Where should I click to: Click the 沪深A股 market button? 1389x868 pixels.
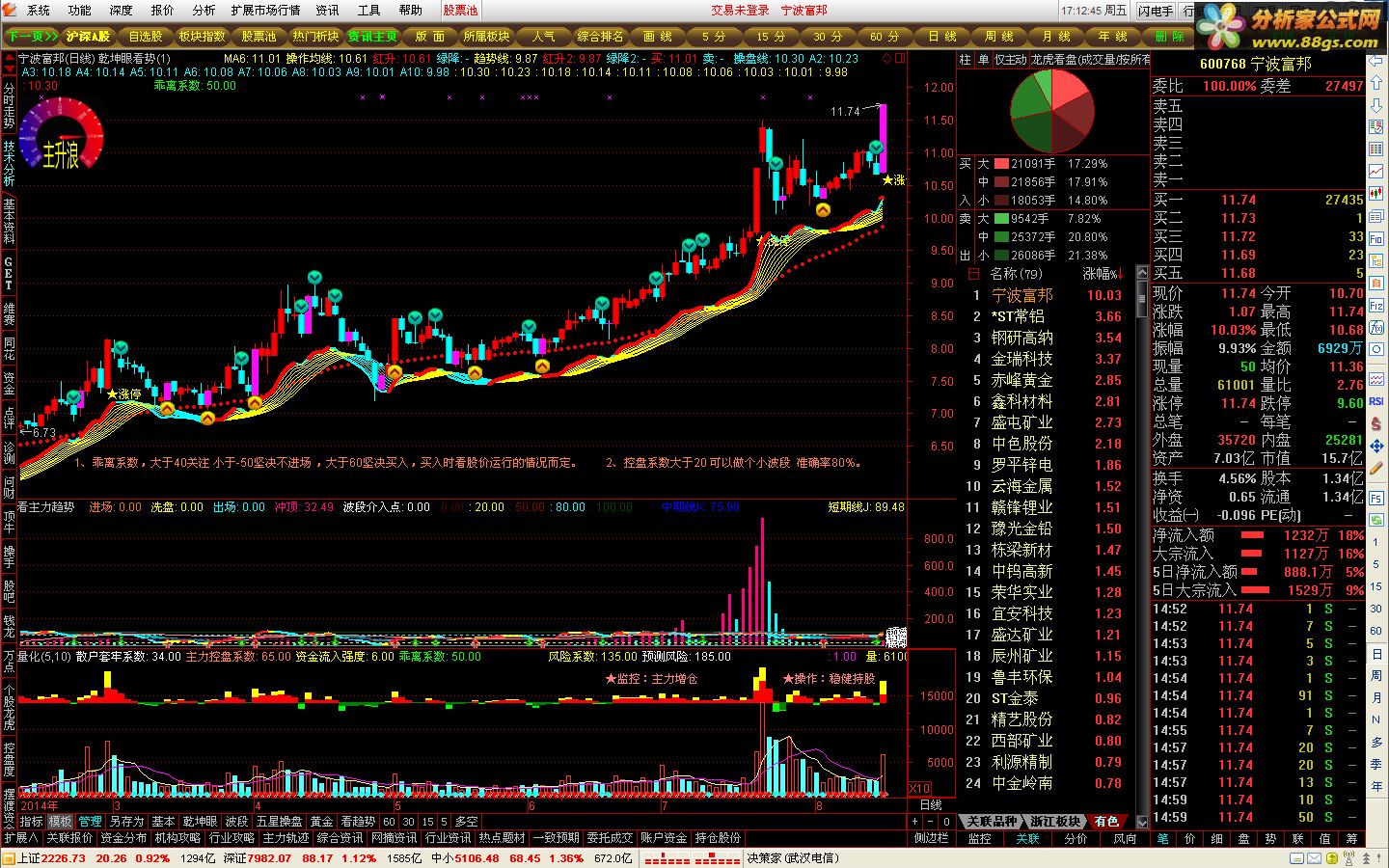(88, 36)
